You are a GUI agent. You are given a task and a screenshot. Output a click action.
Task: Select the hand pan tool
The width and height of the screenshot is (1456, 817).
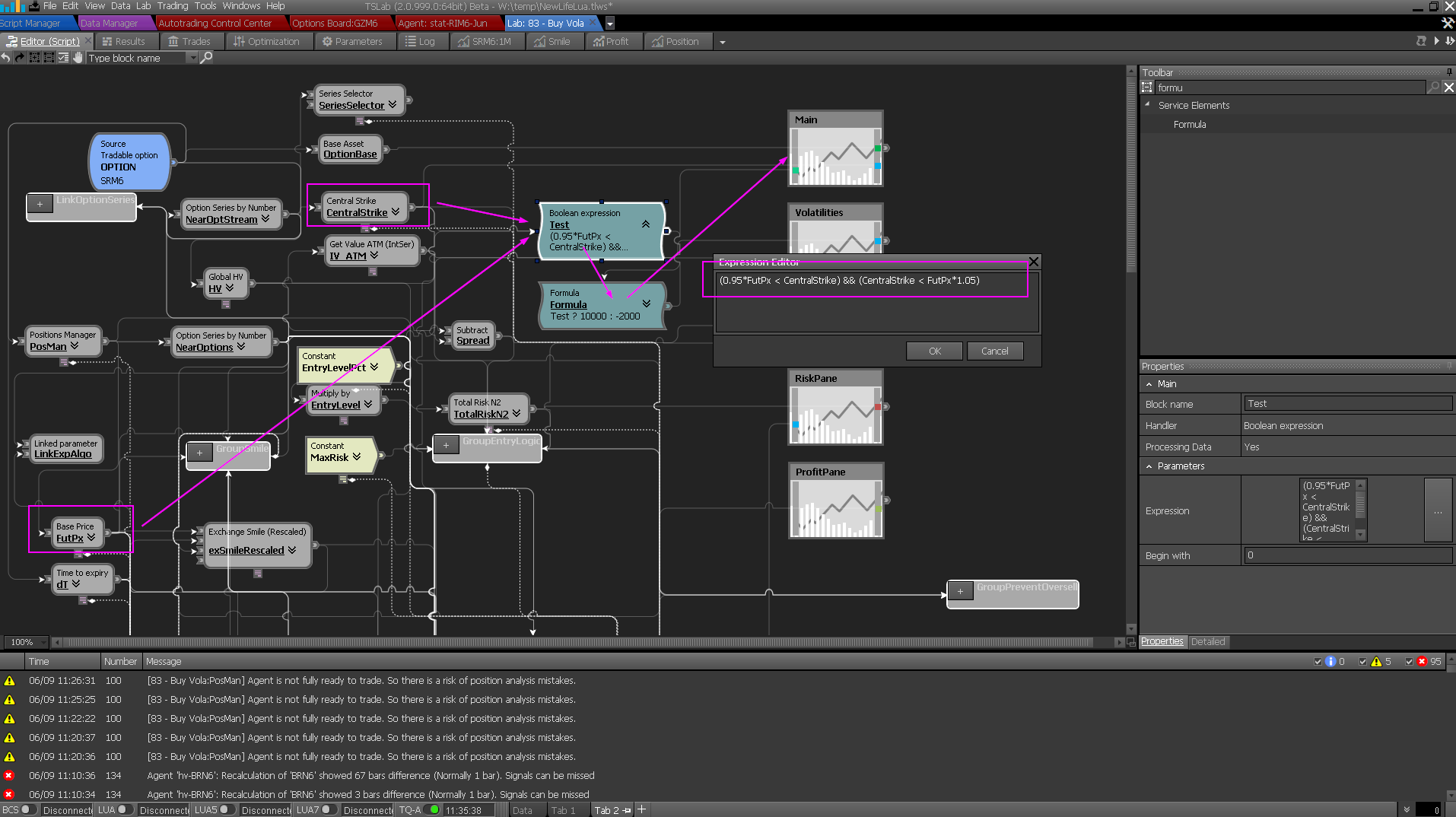pyautogui.click(x=78, y=58)
